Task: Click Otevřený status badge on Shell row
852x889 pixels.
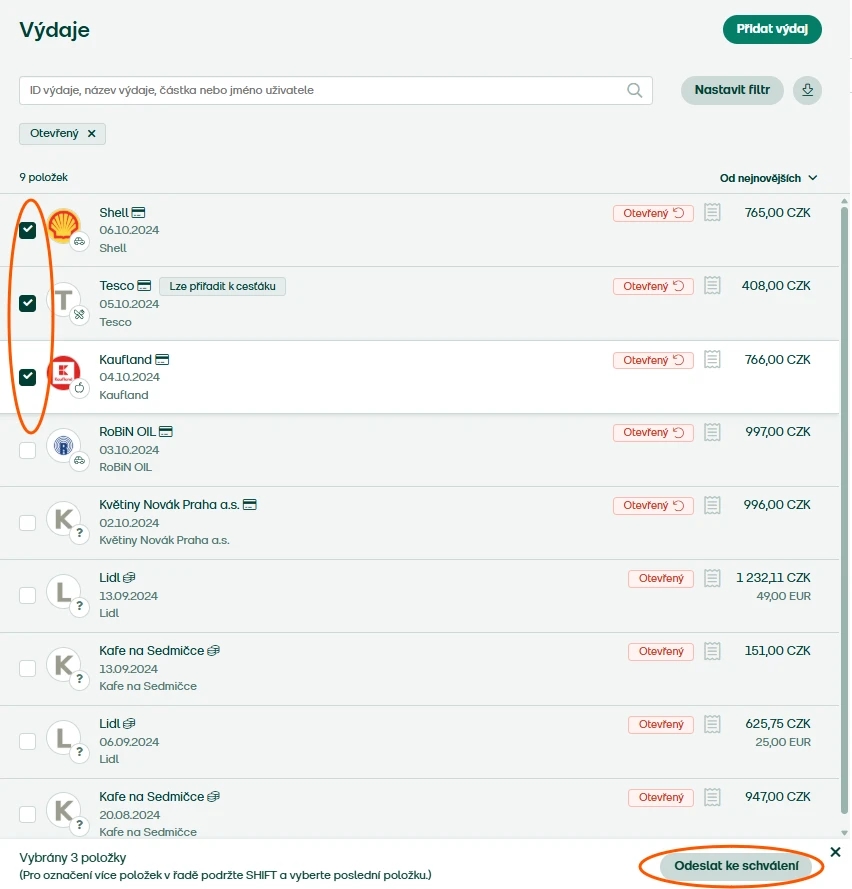Action: 653,213
